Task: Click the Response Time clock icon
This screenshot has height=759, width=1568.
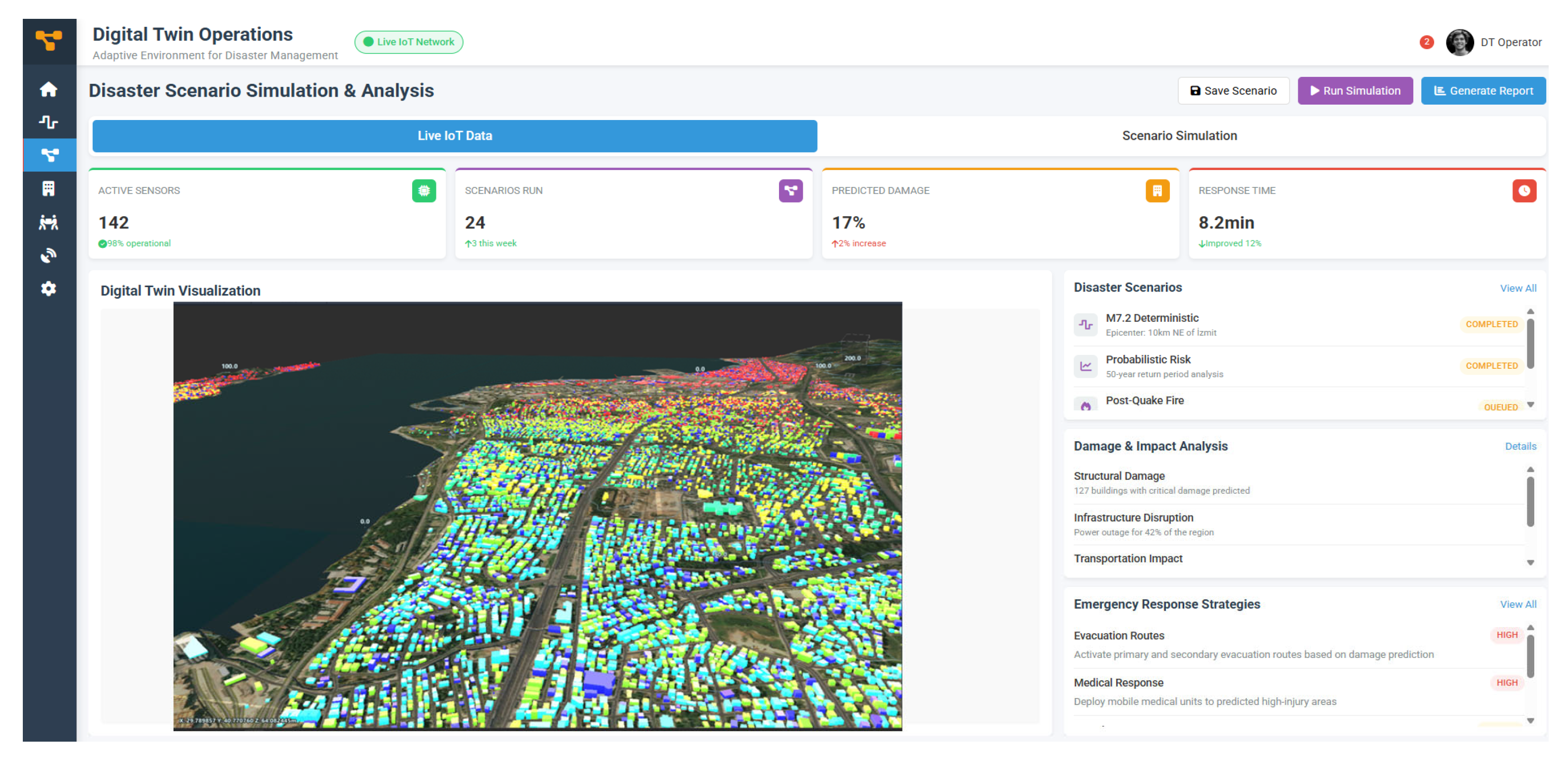Action: click(1523, 191)
